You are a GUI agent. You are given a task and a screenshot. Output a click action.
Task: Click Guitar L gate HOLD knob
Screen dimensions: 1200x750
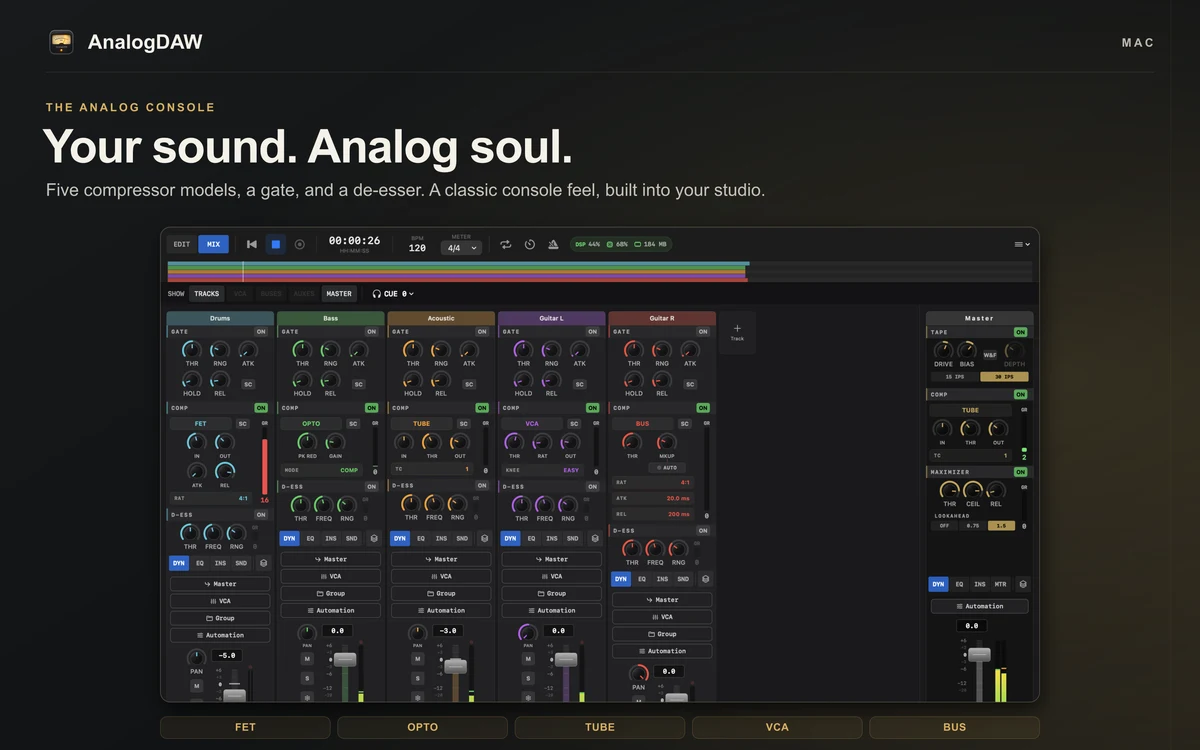tap(523, 380)
